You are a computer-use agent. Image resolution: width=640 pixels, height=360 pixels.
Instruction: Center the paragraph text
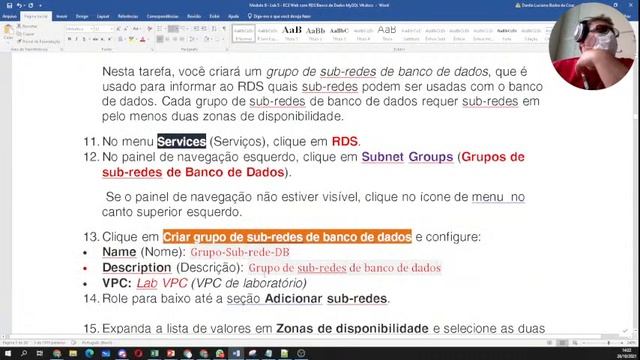[x=167, y=39]
